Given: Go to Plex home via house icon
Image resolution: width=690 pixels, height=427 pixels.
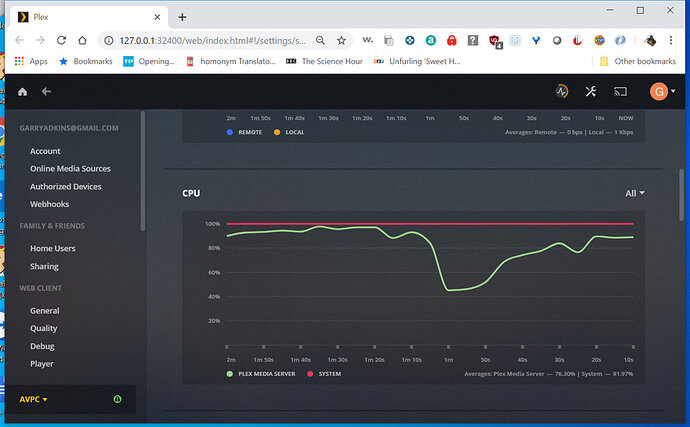Looking at the screenshot, I should pyautogui.click(x=22, y=92).
